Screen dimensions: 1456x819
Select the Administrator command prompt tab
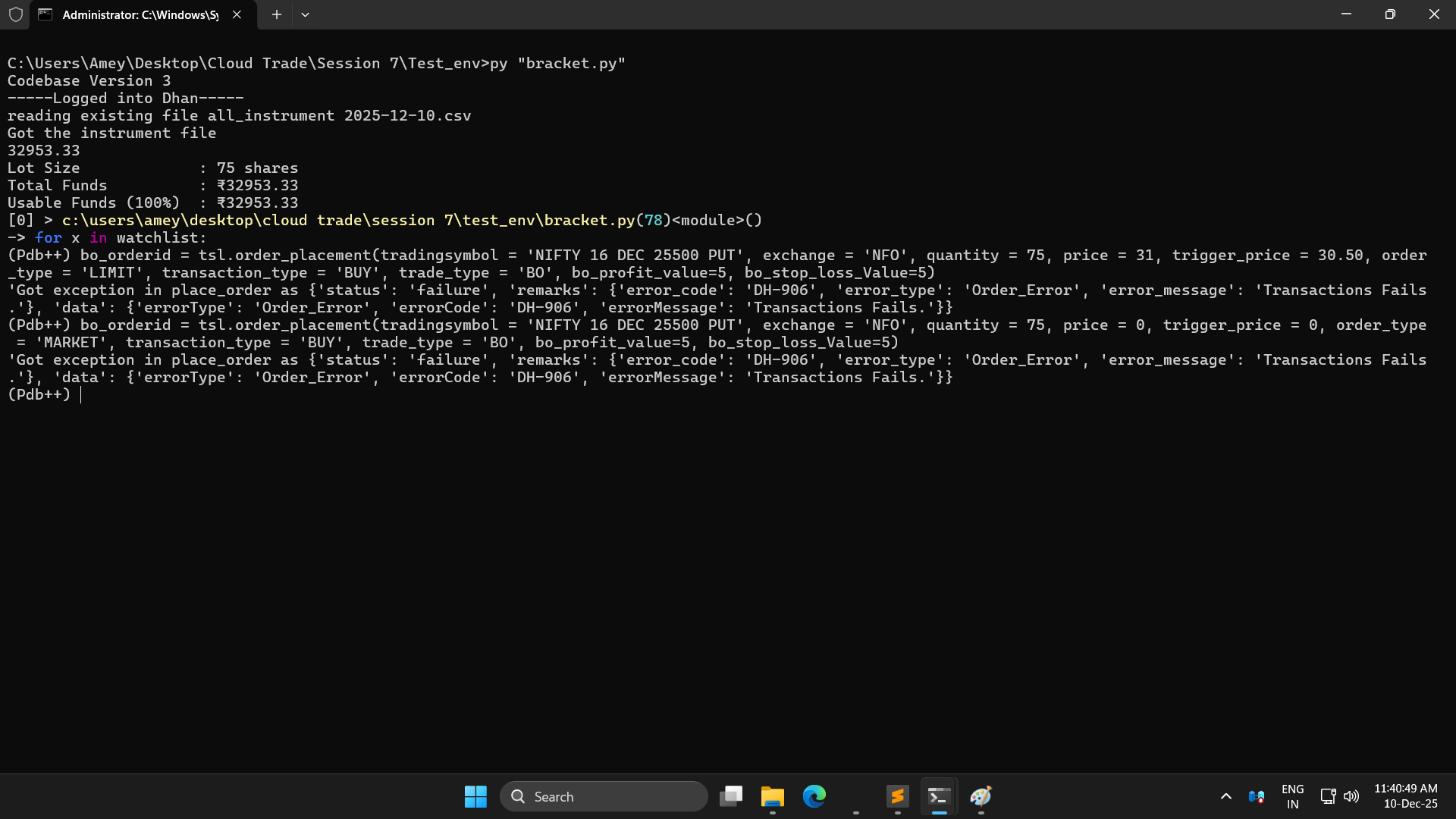click(140, 14)
